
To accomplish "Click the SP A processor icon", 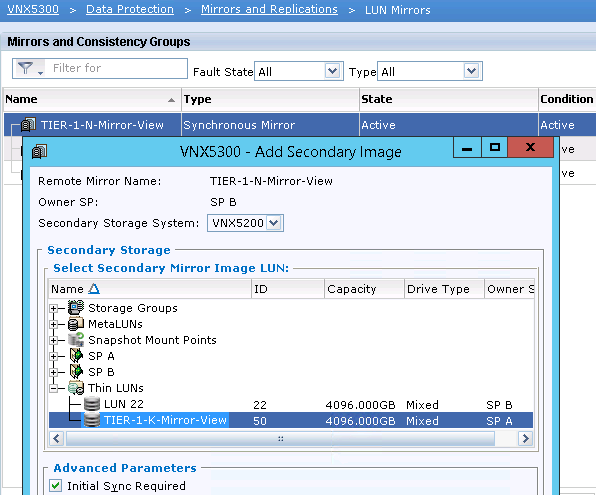I will tap(76, 356).
